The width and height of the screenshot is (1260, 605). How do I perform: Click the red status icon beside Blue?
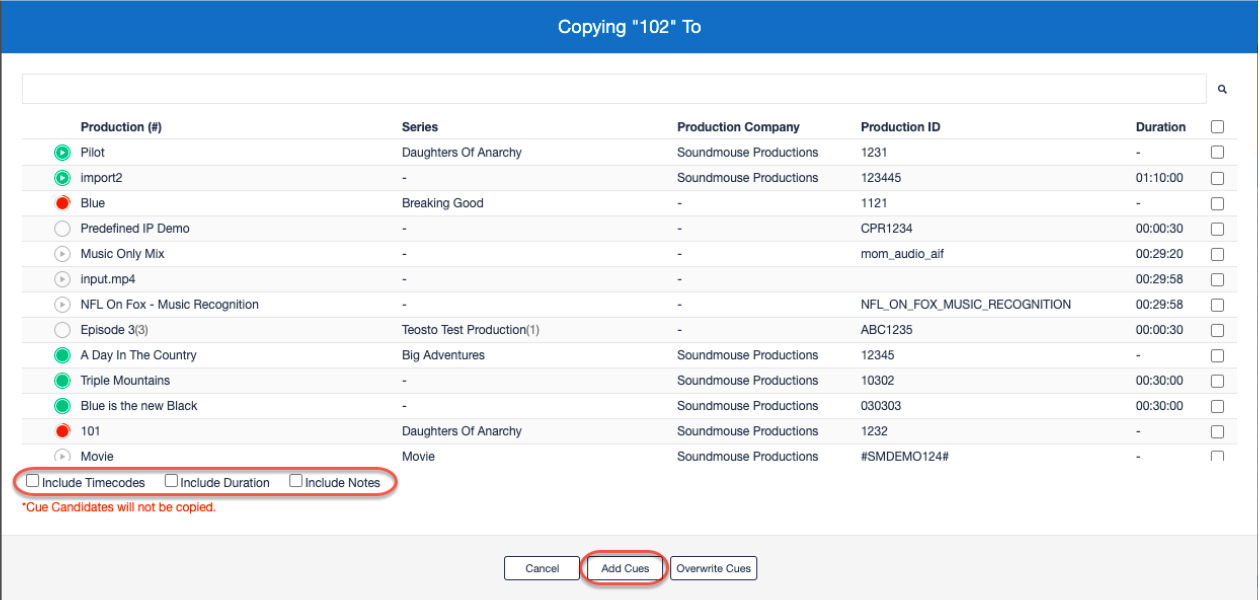pos(62,203)
